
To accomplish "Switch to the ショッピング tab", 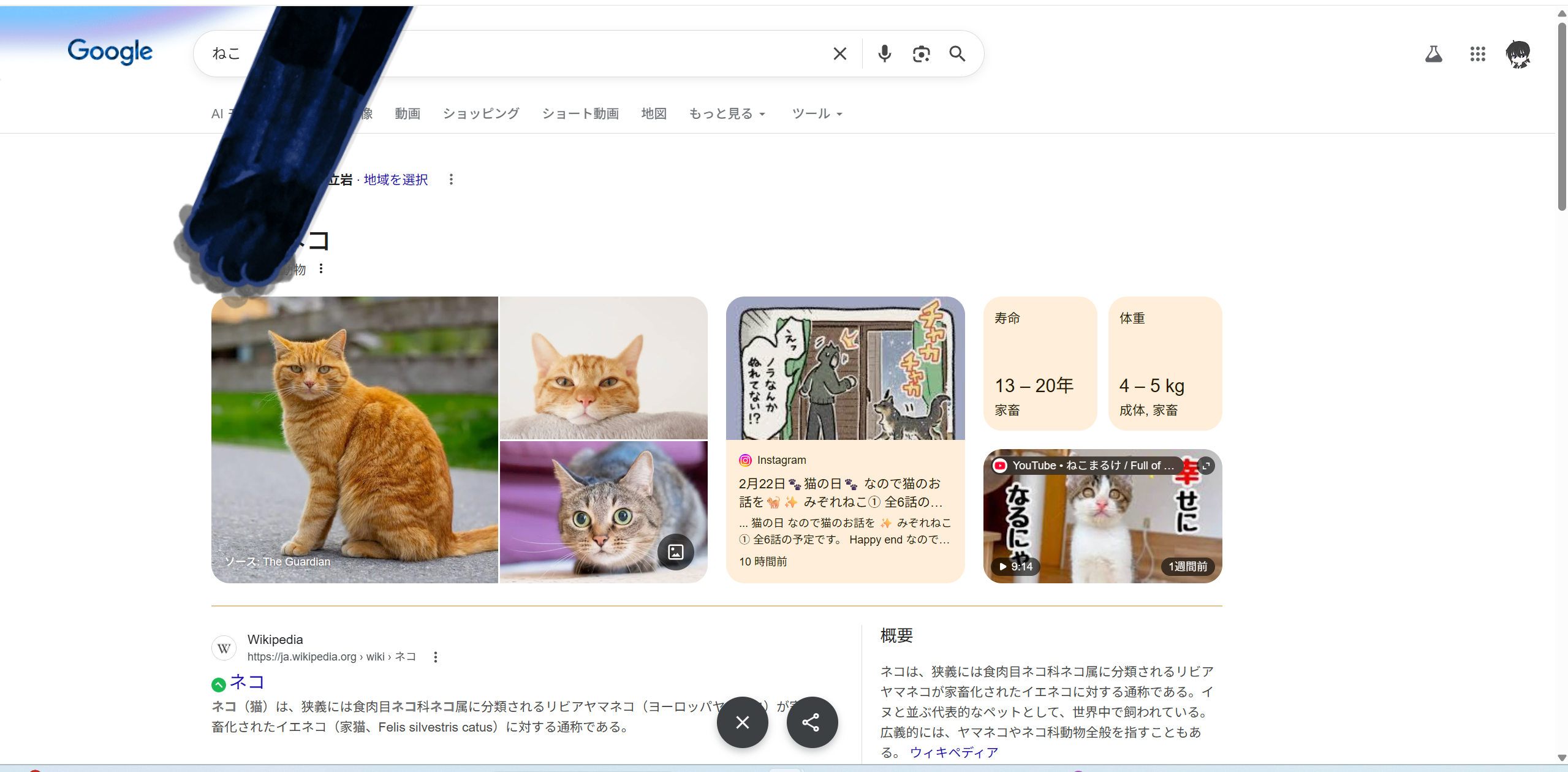I will click(x=481, y=113).
